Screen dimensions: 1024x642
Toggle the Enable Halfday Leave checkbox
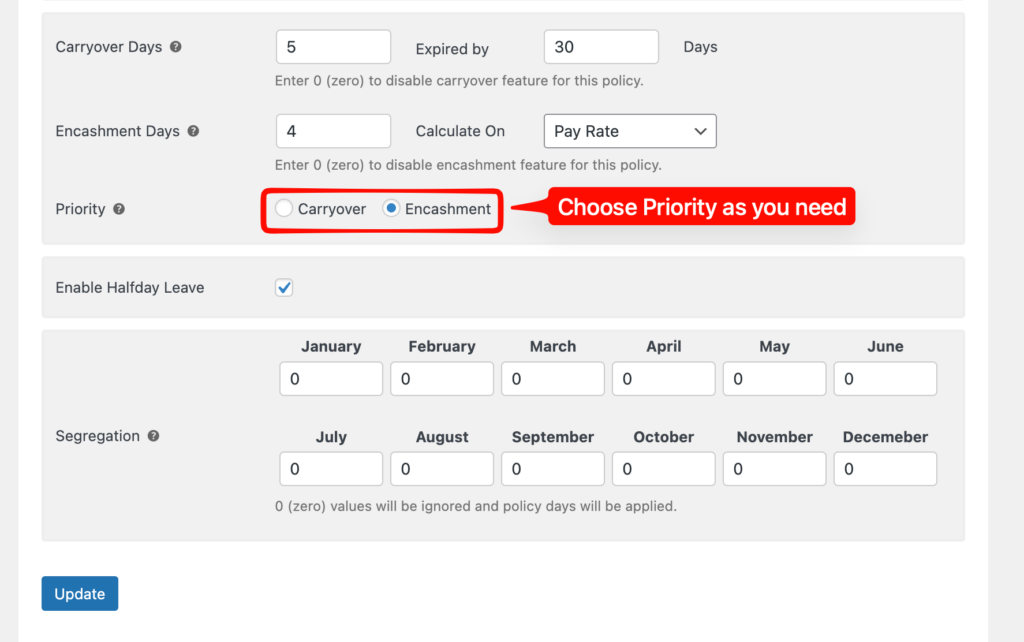[x=285, y=288]
